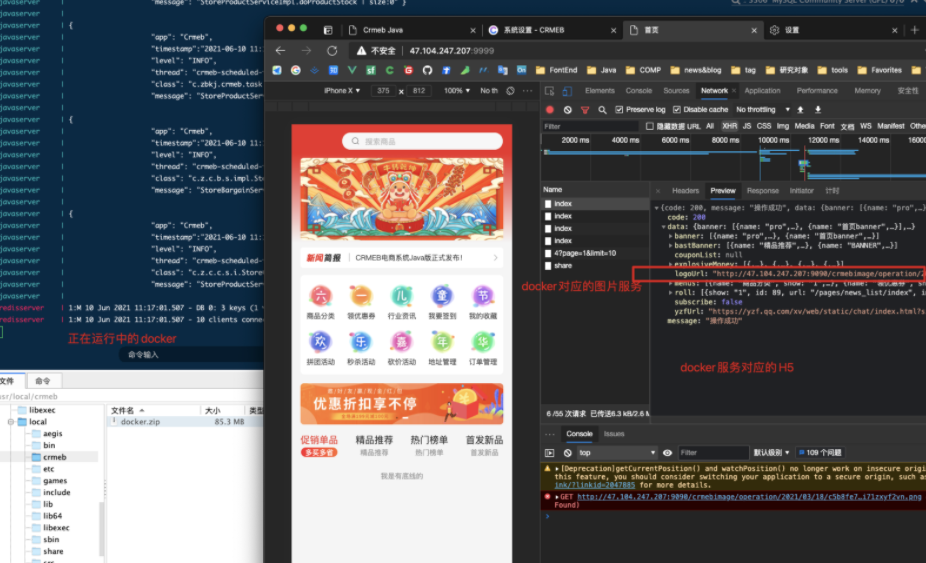Open the Google bookmark icon
The width and height of the screenshot is (926, 563).
[x=295, y=70]
